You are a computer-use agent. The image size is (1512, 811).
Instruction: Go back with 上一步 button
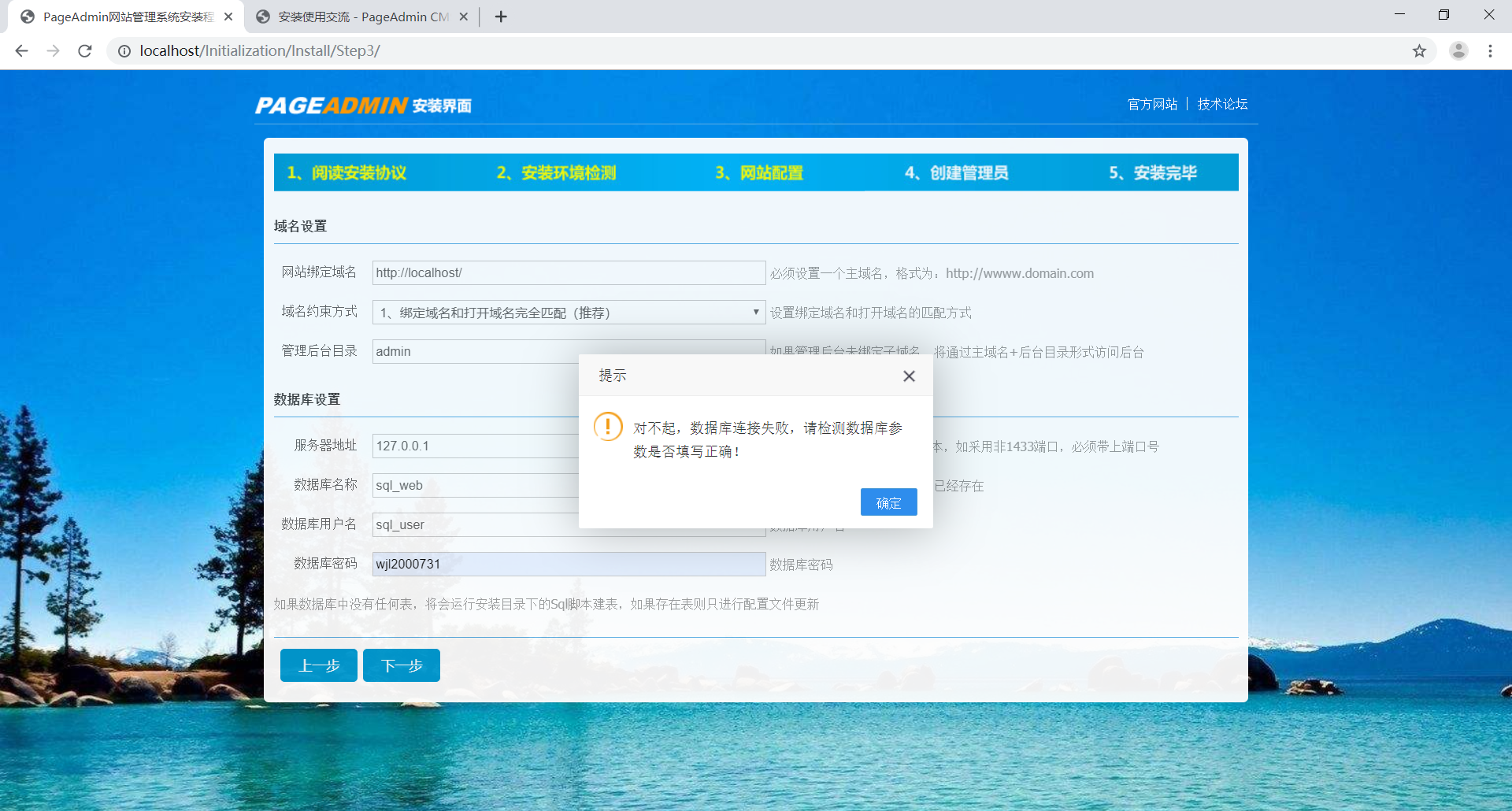tap(318, 665)
